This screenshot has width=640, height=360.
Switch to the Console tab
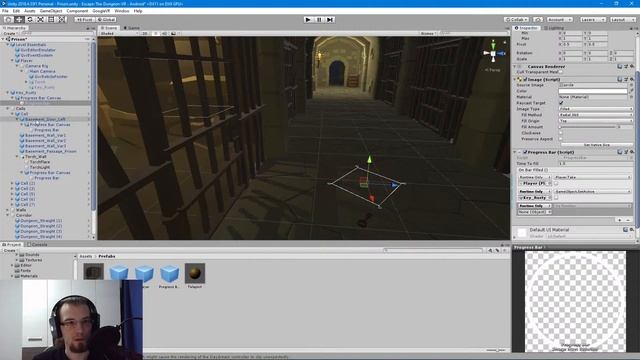pos(38,244)
